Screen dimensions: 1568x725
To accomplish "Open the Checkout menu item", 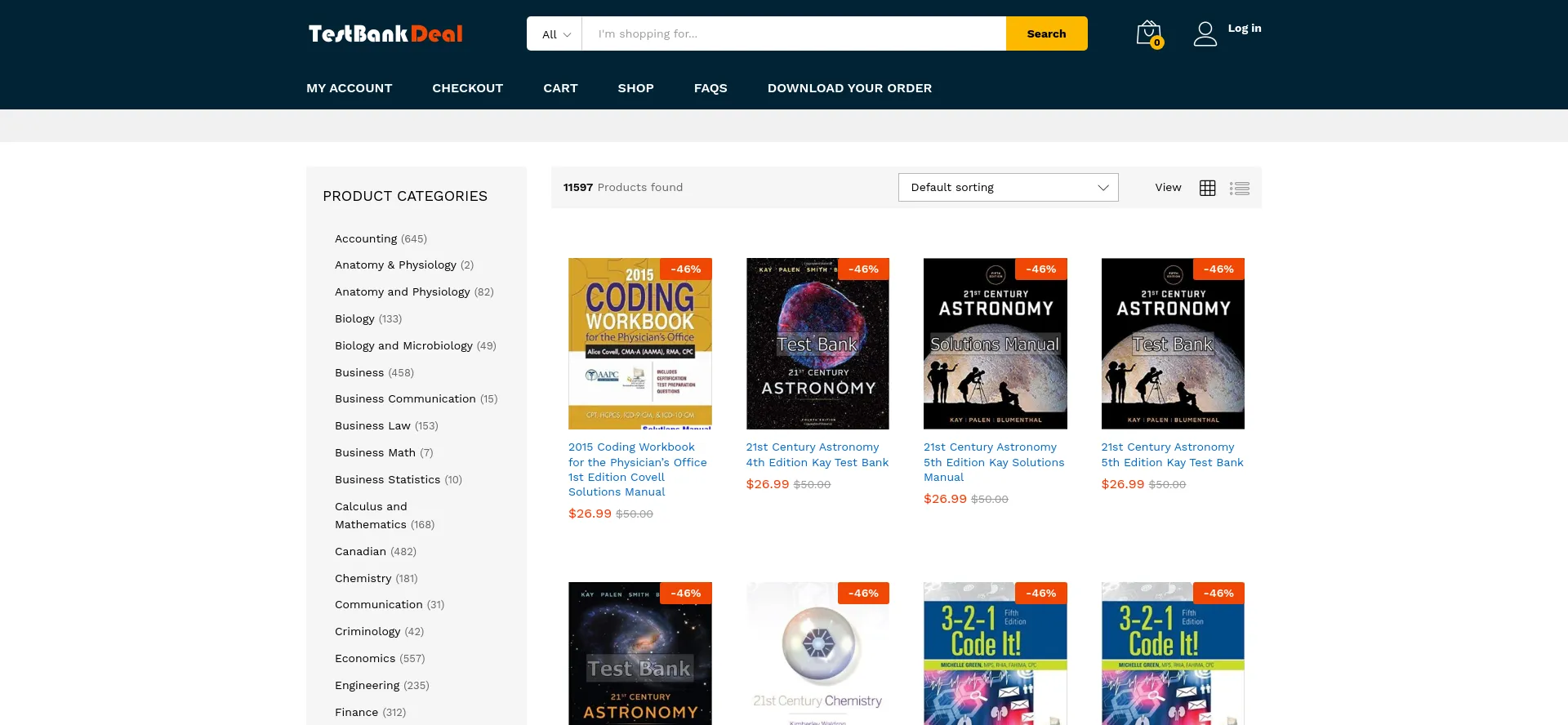I will coord(467,88).
